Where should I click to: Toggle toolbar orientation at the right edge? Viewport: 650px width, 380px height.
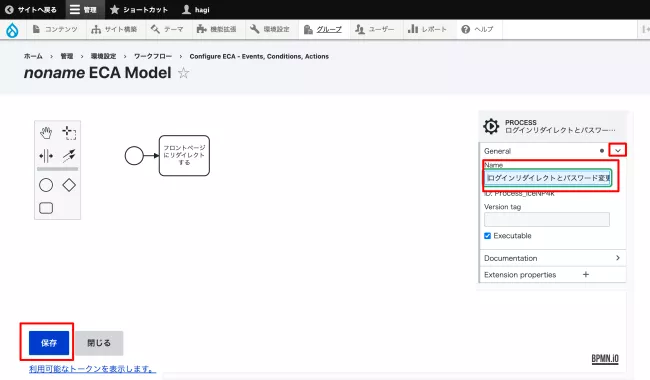pos(645,29)
